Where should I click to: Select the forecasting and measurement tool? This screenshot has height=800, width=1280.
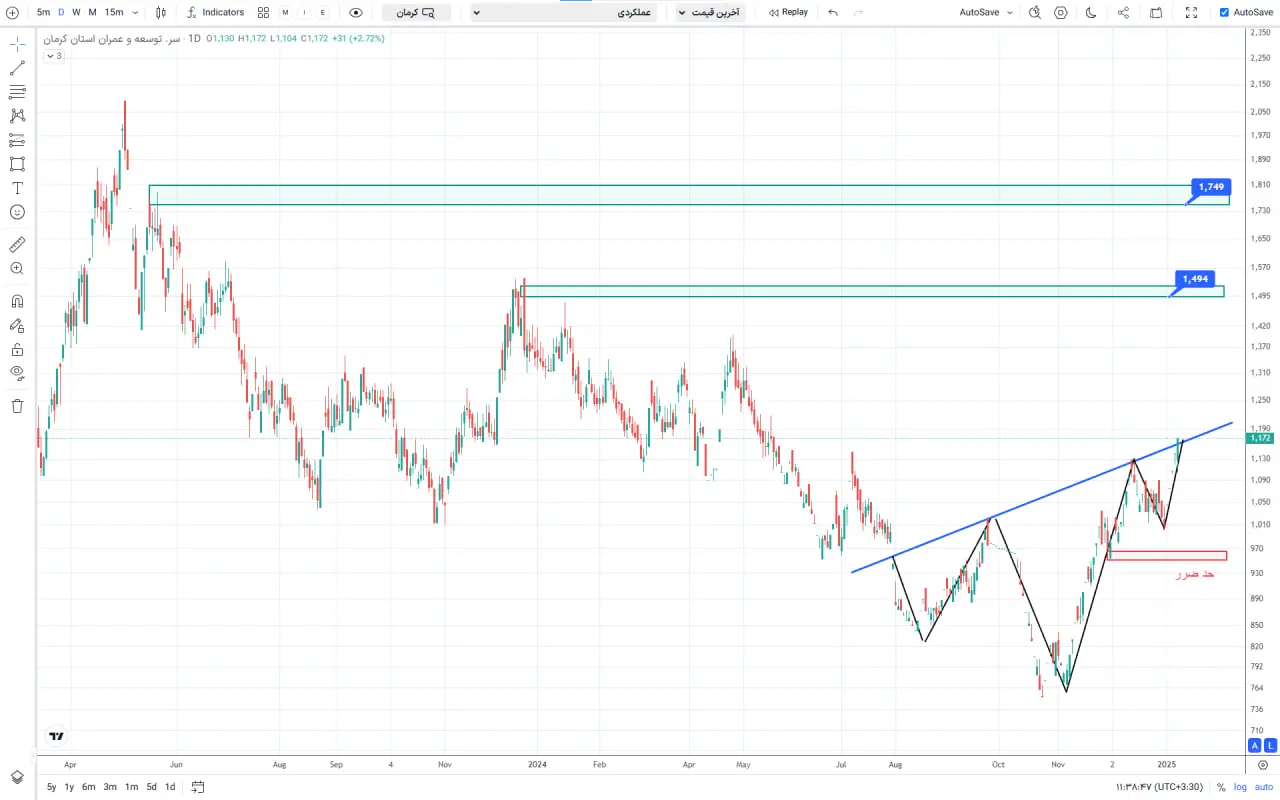(17, 140)
